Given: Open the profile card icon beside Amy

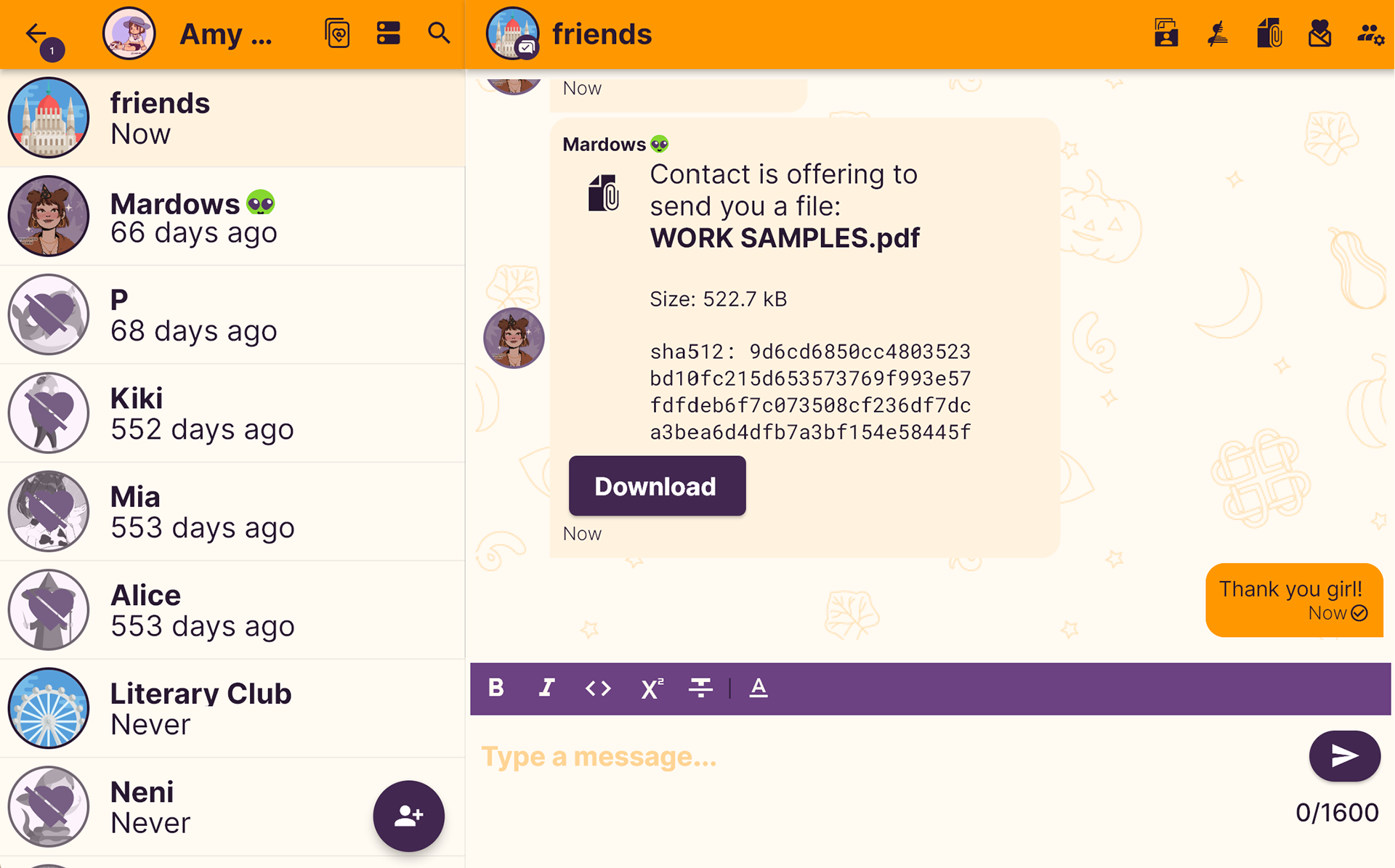Looking at the screenshot, I should 338,33.
